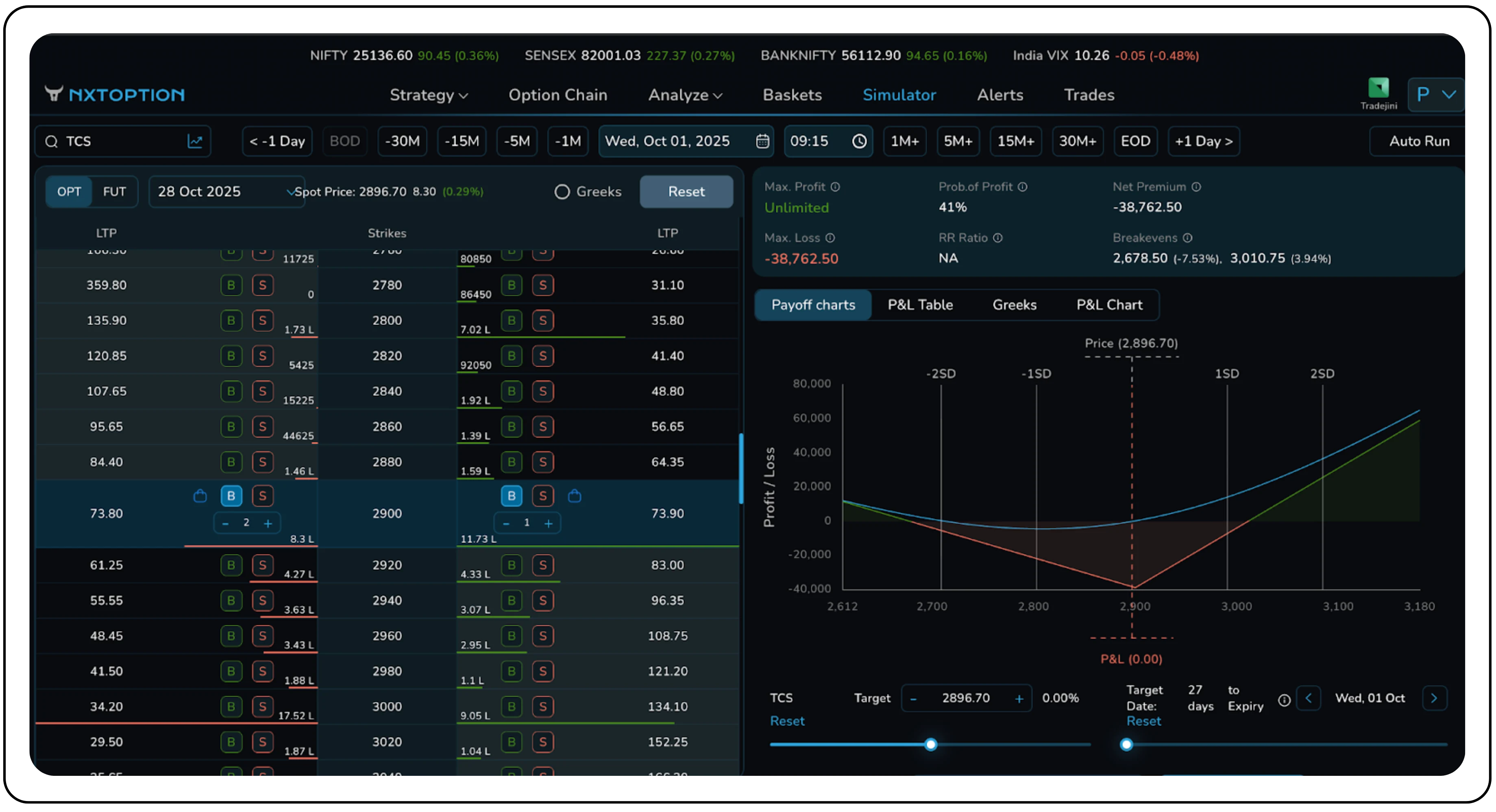Click the chart icon in TCS search box
This screenshot has width=1496, height=812.
pyautogui.click(x=195, y=141)
